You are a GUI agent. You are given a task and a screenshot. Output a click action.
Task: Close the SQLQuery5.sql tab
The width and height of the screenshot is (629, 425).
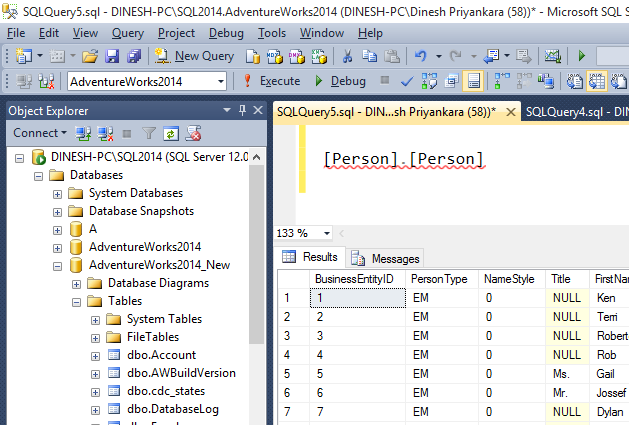click(511, 112)
